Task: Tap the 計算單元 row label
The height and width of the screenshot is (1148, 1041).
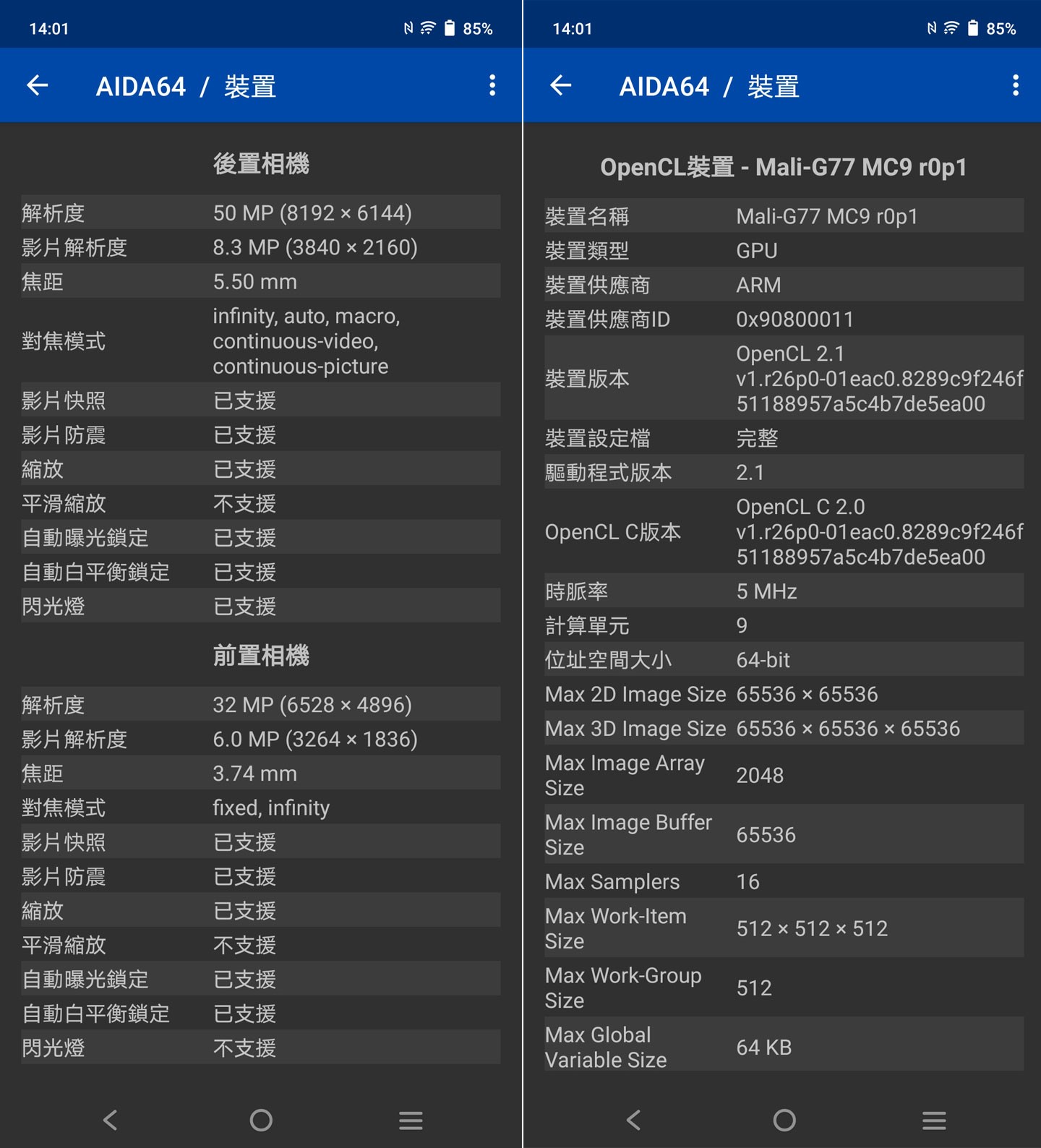Action: (x=587, y=625)
